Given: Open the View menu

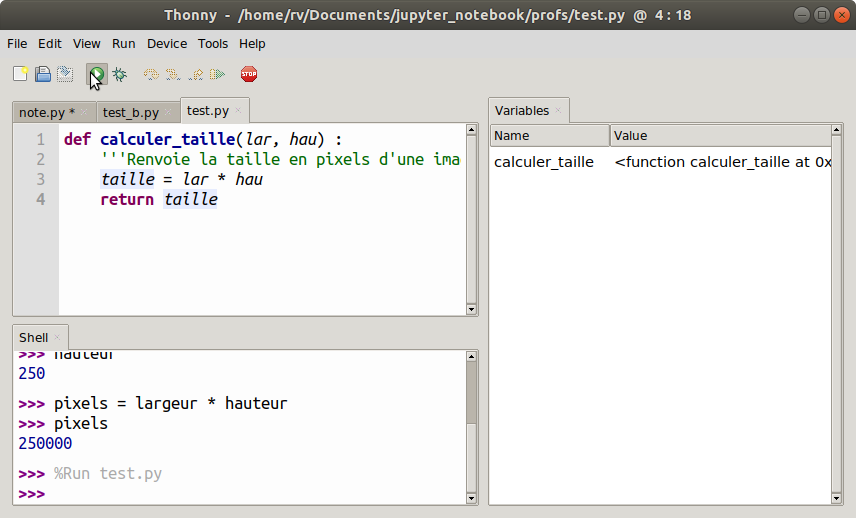Looking at the screenshot, I should [87, 44].
